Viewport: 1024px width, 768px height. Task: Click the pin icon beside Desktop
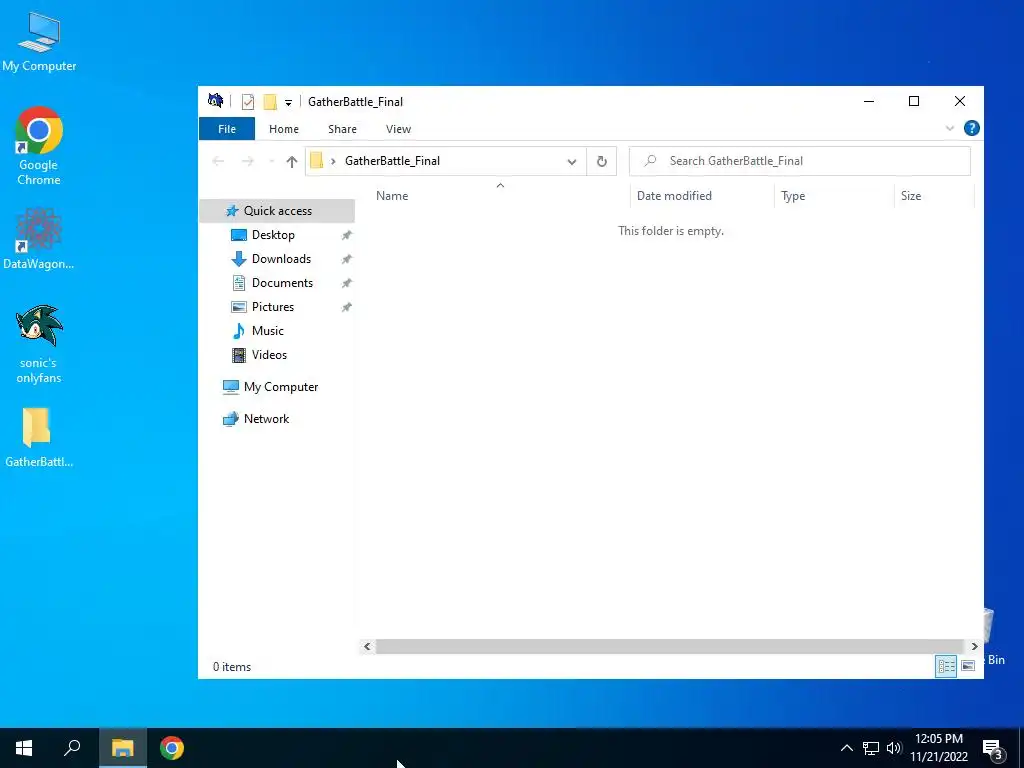pos(347,235)
